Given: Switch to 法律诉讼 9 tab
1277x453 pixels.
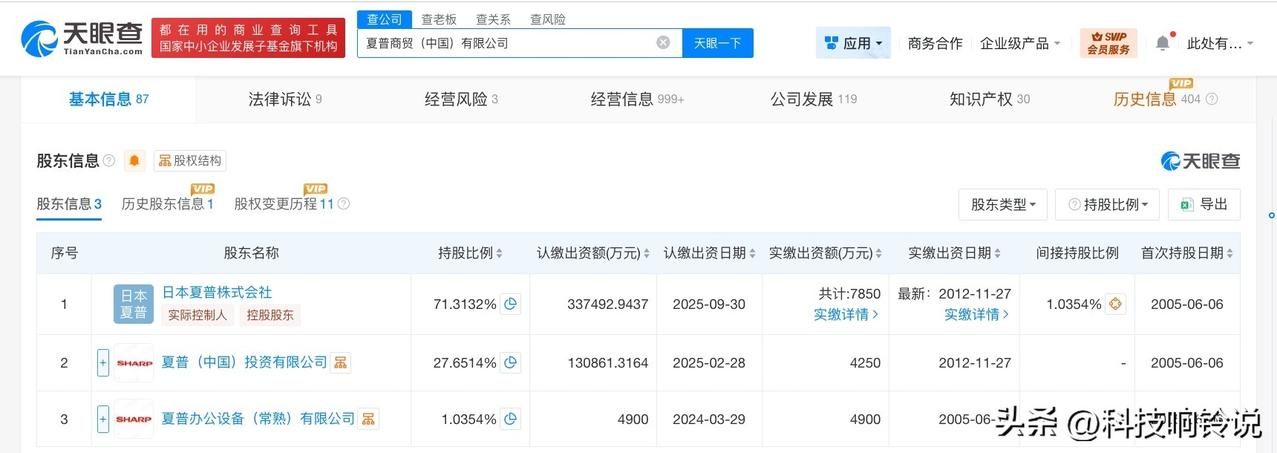Looking at the screenshot, I should (285, 99).
